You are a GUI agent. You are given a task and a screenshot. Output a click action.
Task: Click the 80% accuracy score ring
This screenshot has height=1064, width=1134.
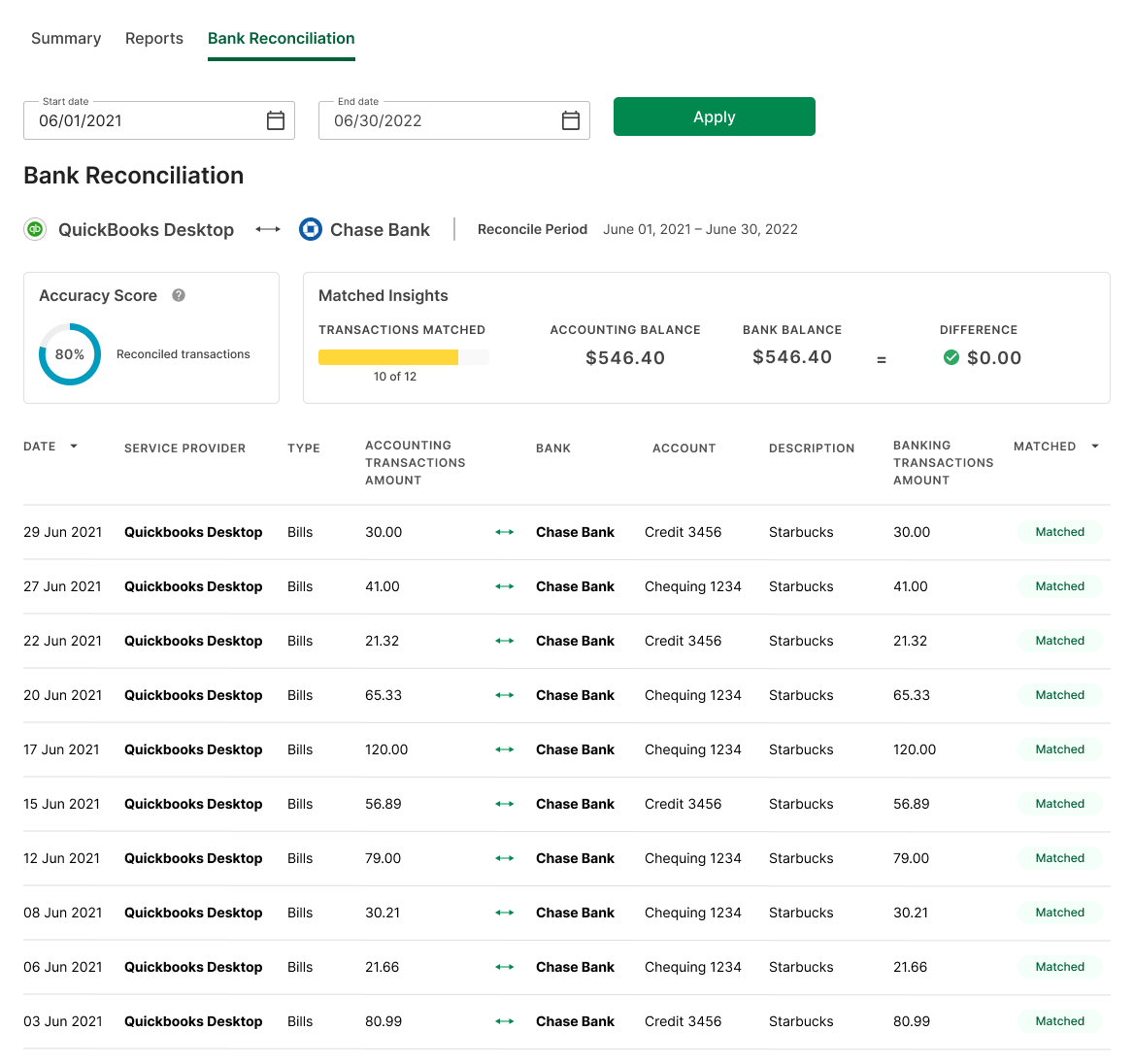[x=70, y=354]
